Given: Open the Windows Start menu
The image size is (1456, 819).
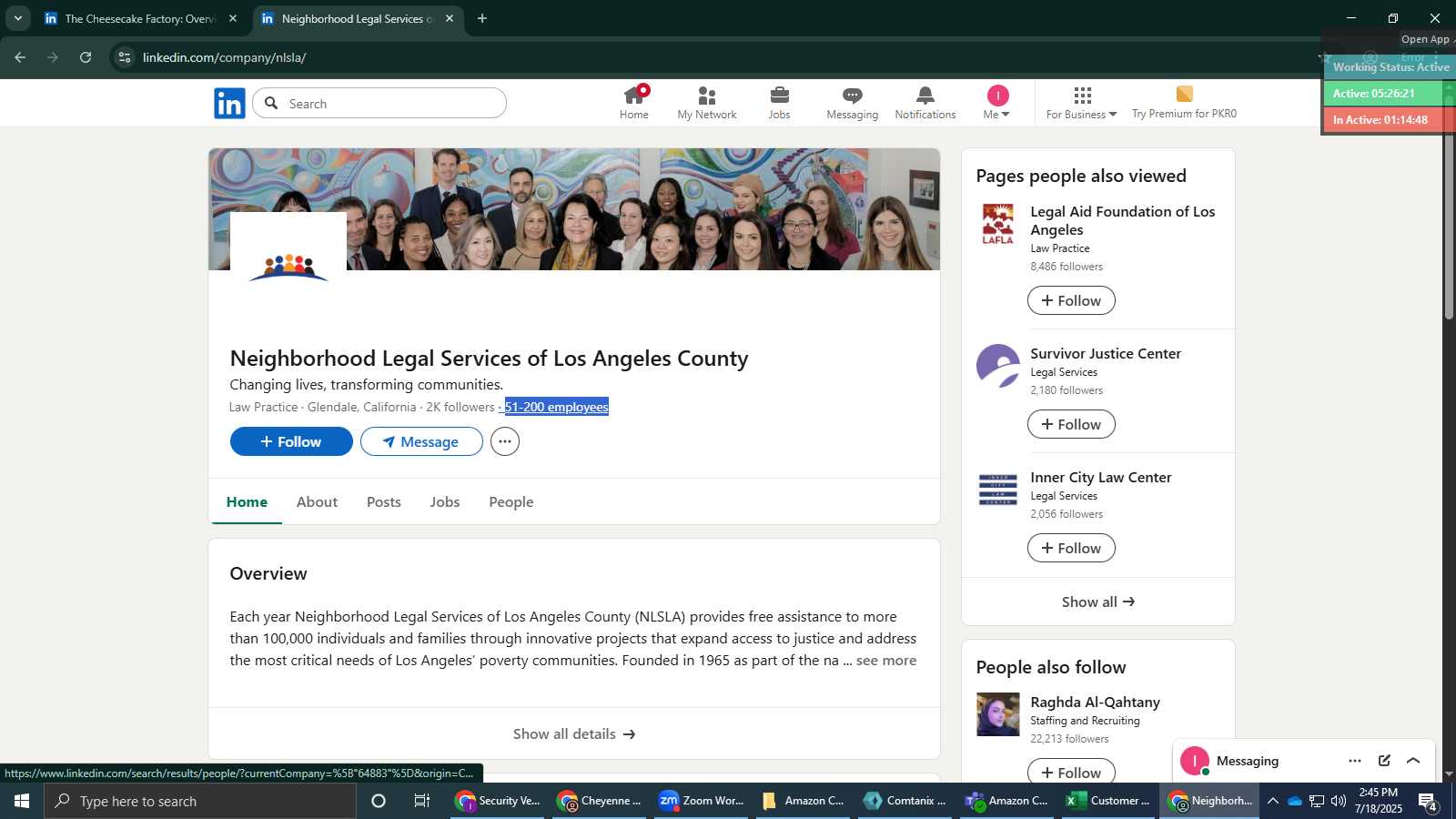Looking at the screenshot, I should pos(22,801).
